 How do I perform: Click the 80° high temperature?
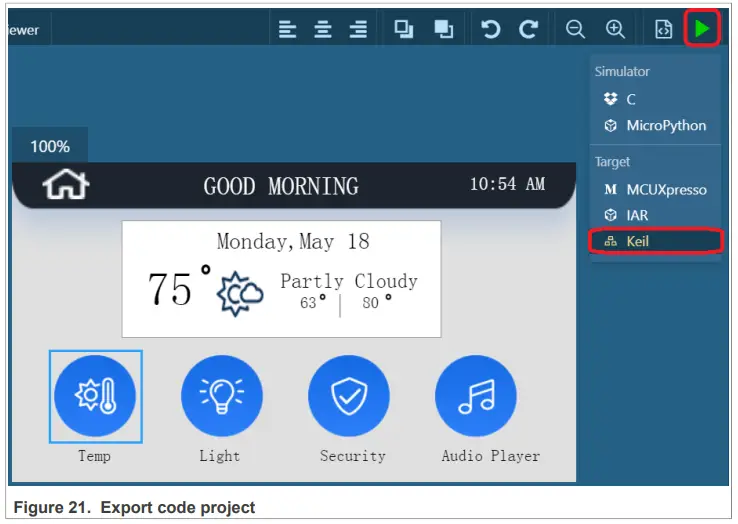[377, 302]
